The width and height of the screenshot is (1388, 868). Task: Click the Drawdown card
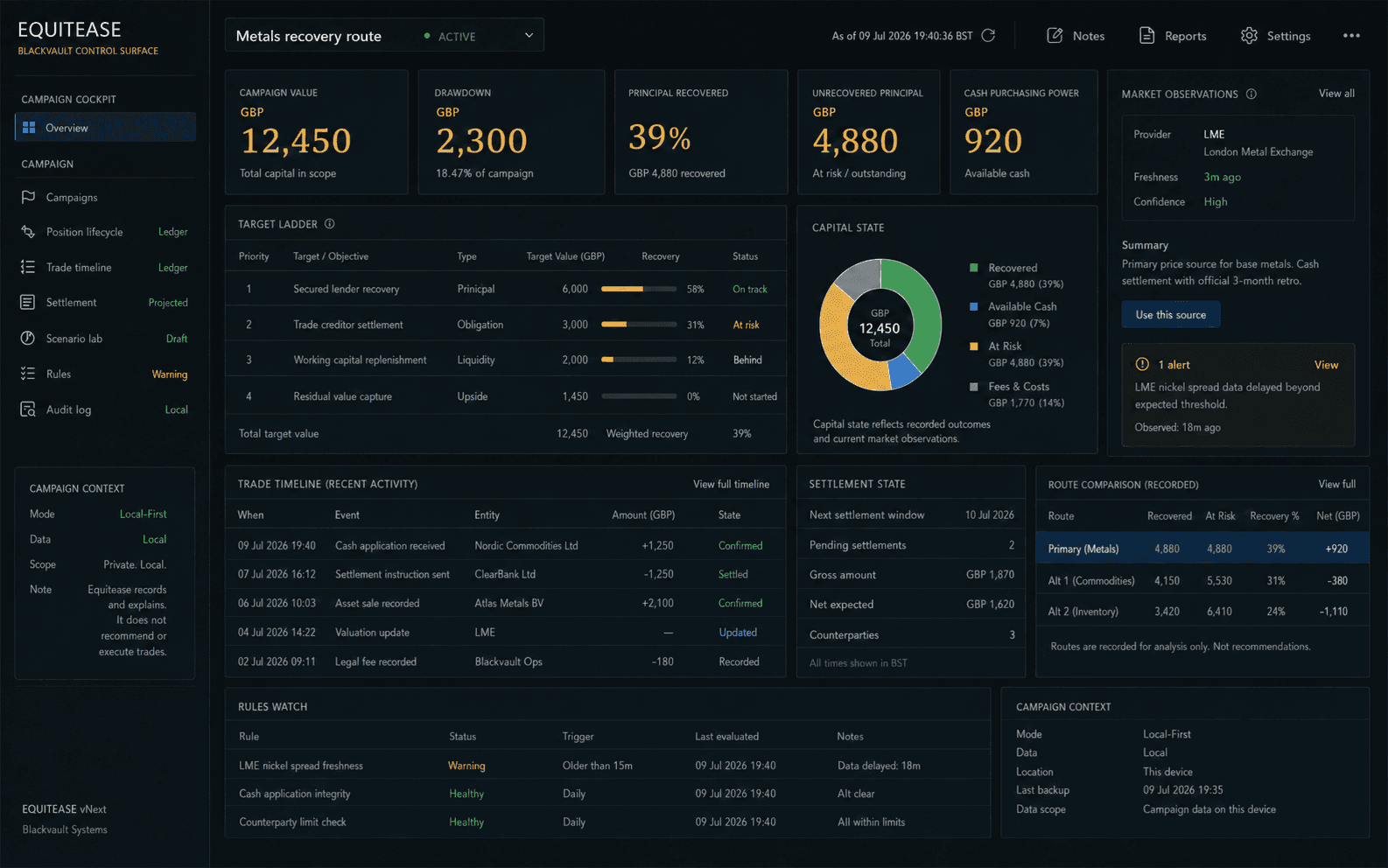tap(511, 132)
